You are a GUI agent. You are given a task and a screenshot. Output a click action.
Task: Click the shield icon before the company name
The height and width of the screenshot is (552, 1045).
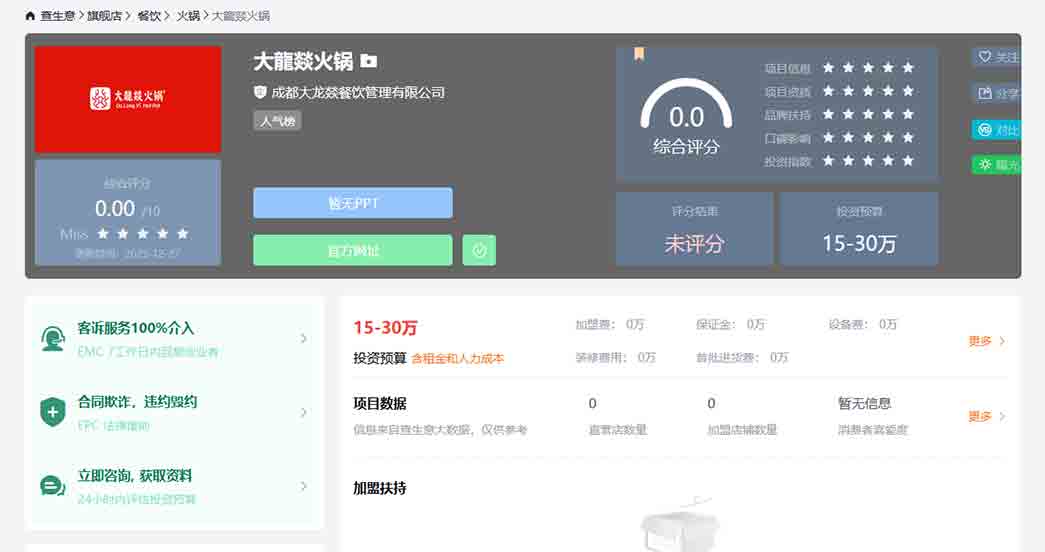[x=260, y=92]
